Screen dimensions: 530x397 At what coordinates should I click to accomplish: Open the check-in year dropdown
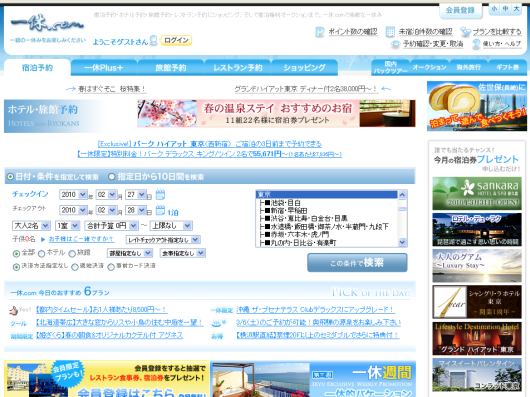74,195
